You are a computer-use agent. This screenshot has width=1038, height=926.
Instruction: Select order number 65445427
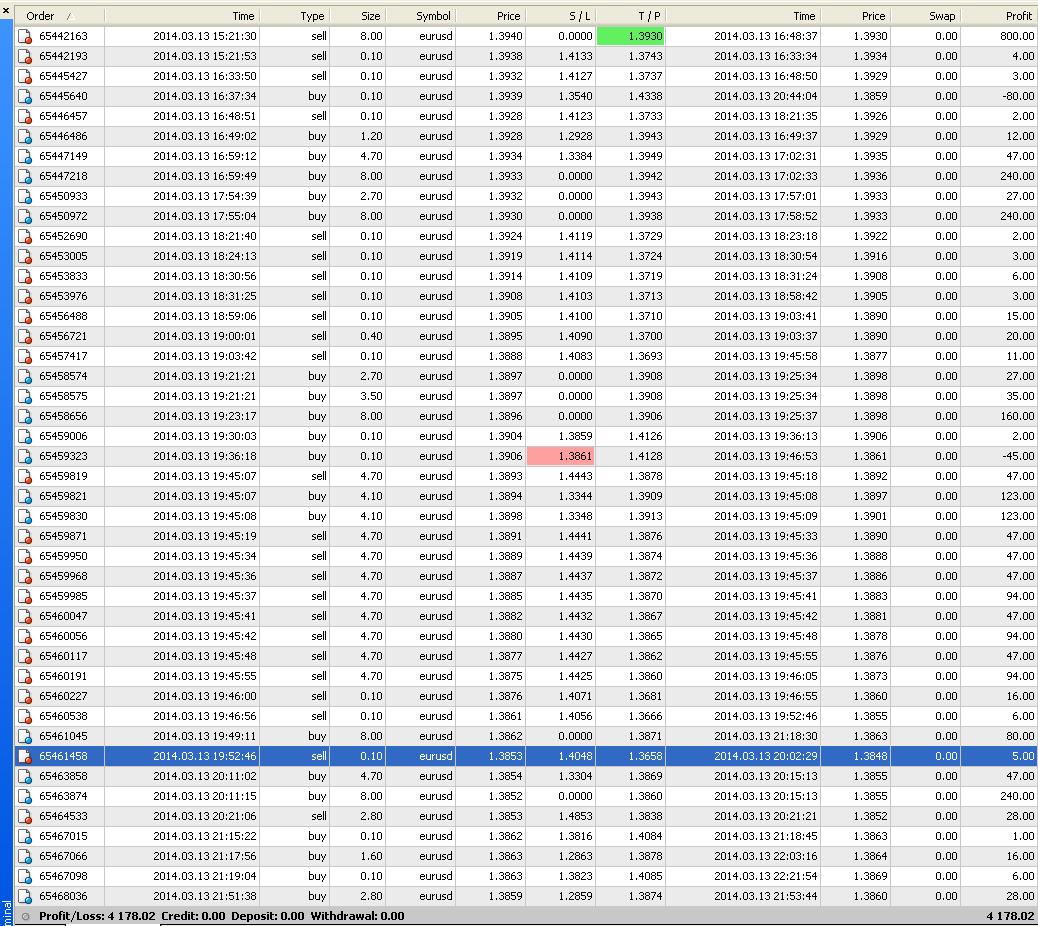click(x=63, y=77)
